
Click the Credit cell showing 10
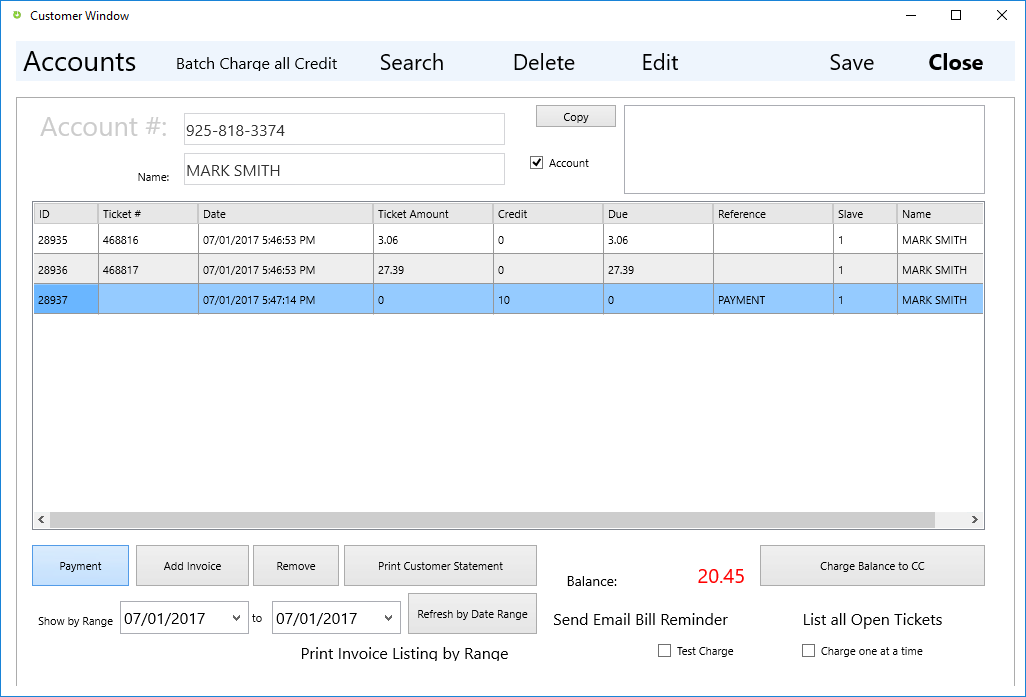coord(548,300)
